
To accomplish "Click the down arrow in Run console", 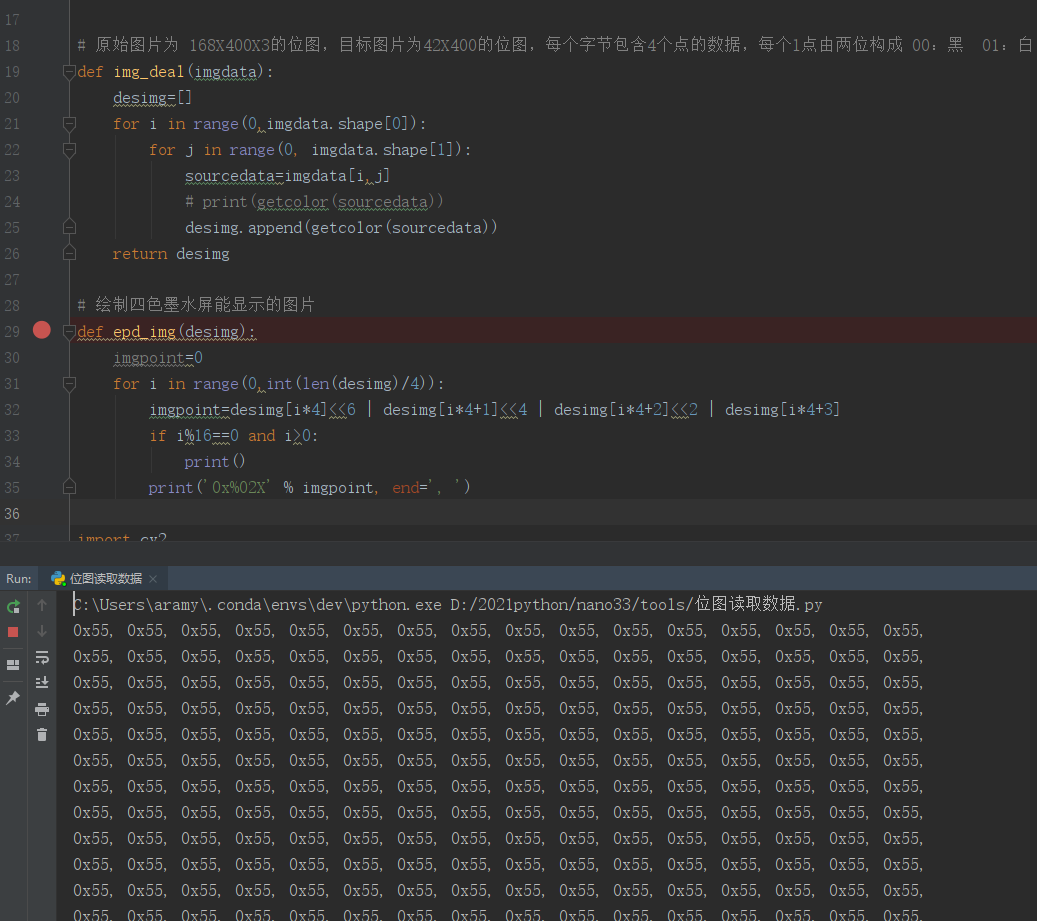I will (42, 632).
